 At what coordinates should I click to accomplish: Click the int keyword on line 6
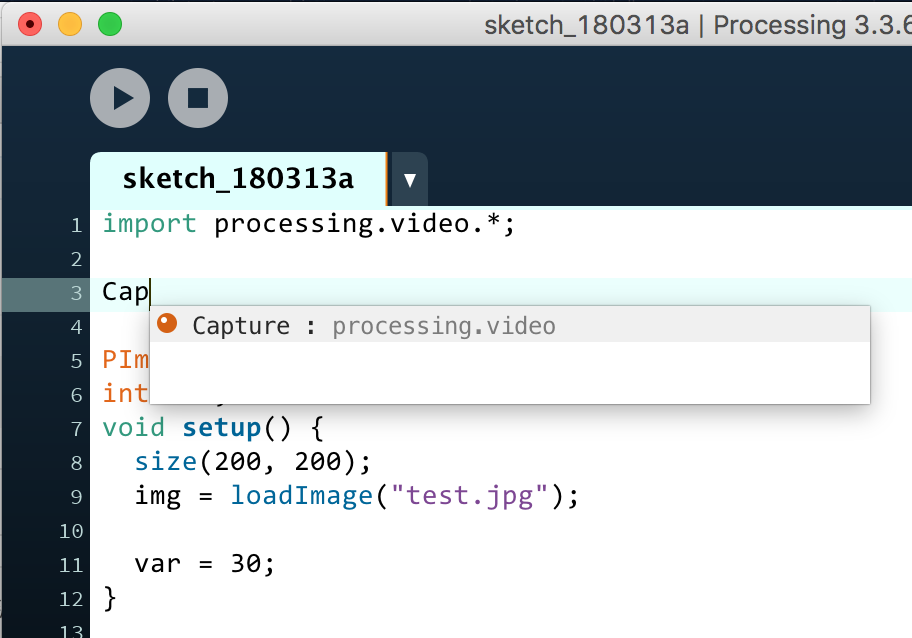click(x=122, y=393)
